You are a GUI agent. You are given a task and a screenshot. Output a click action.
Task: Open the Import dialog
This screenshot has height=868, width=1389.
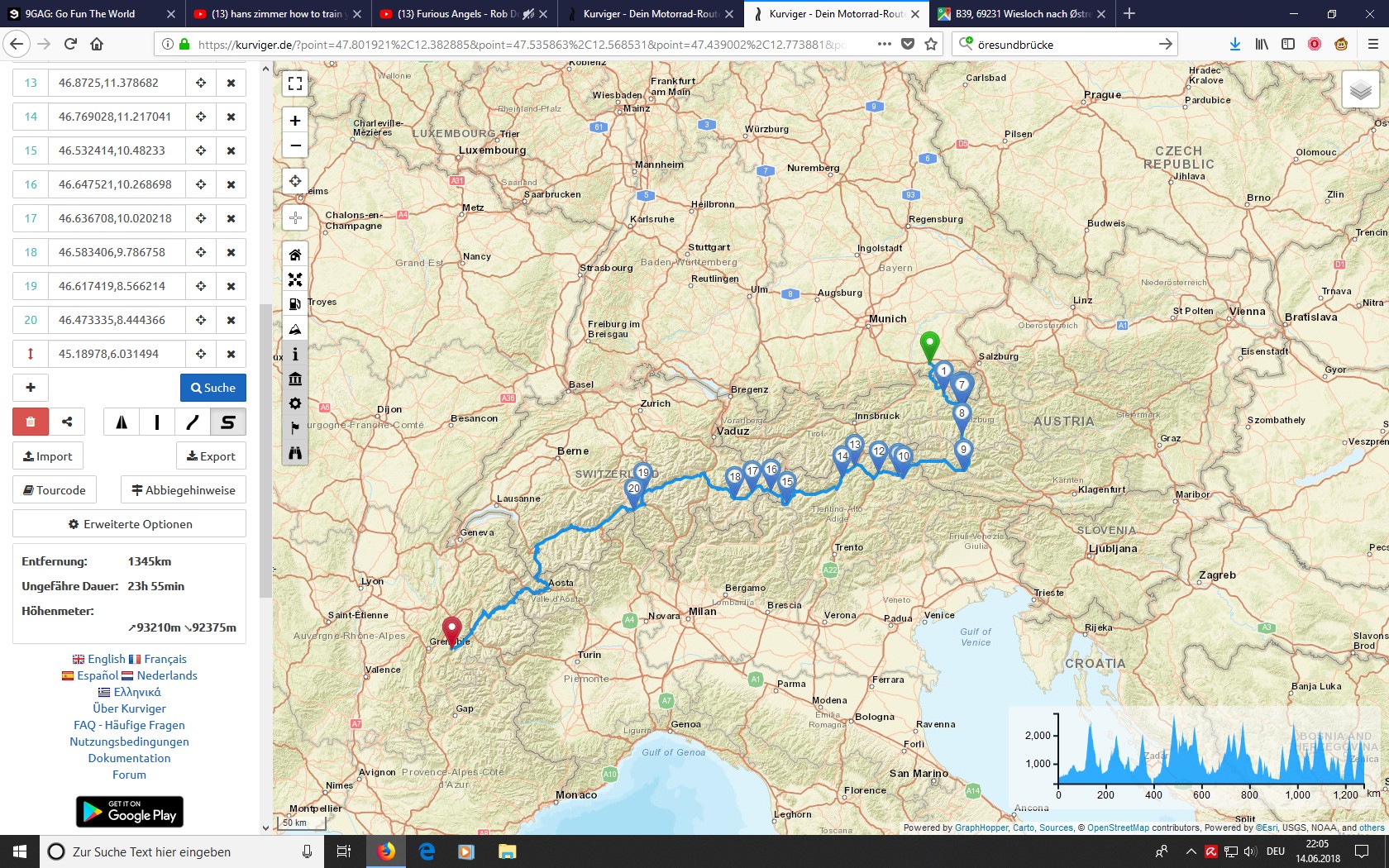[x=48, y=456]
